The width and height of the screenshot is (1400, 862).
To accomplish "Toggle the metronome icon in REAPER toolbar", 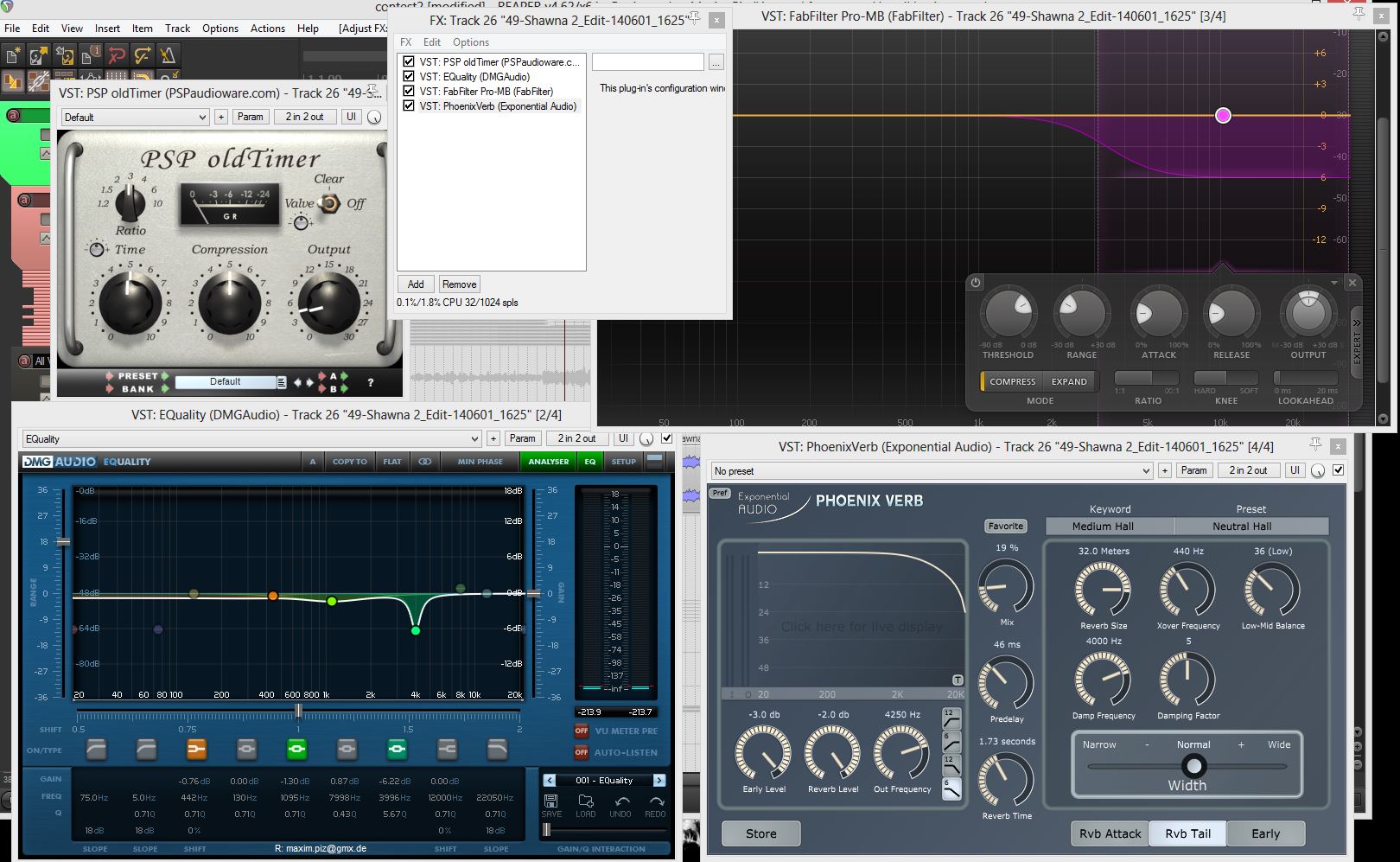I will pyautogui.click(x=168, y=56).
